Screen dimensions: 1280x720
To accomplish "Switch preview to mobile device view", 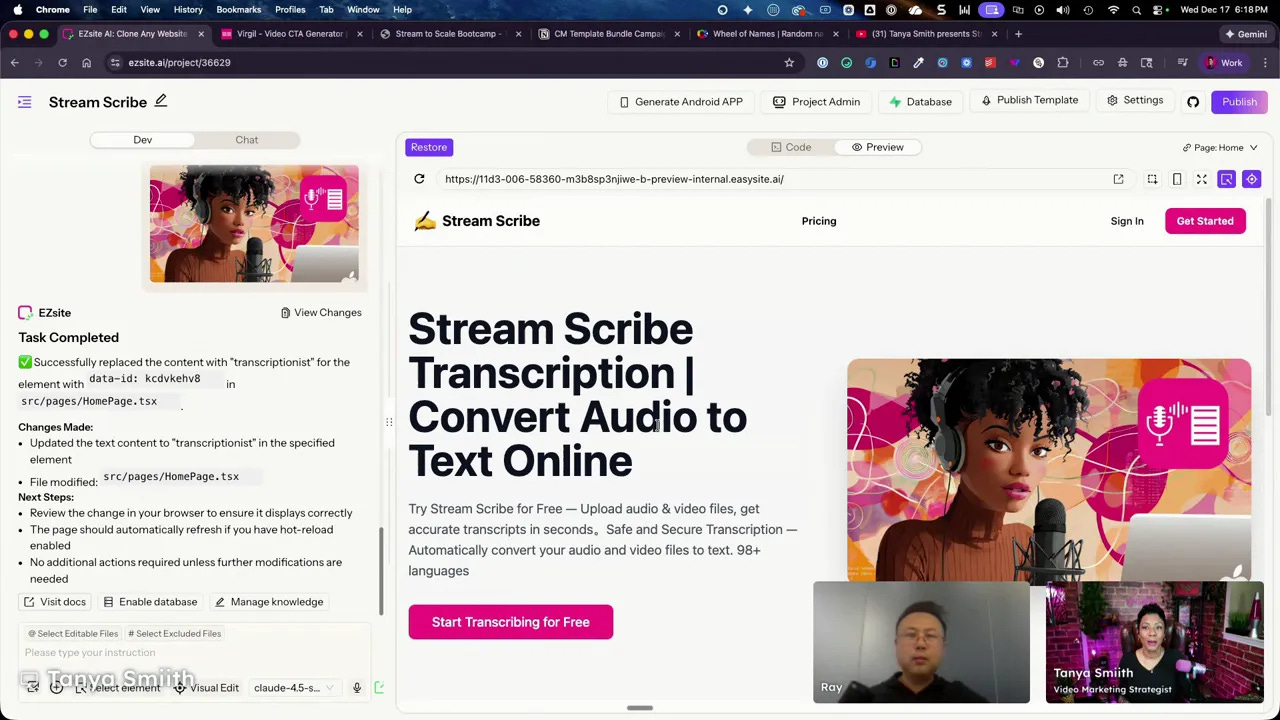I will [1177, 179].
